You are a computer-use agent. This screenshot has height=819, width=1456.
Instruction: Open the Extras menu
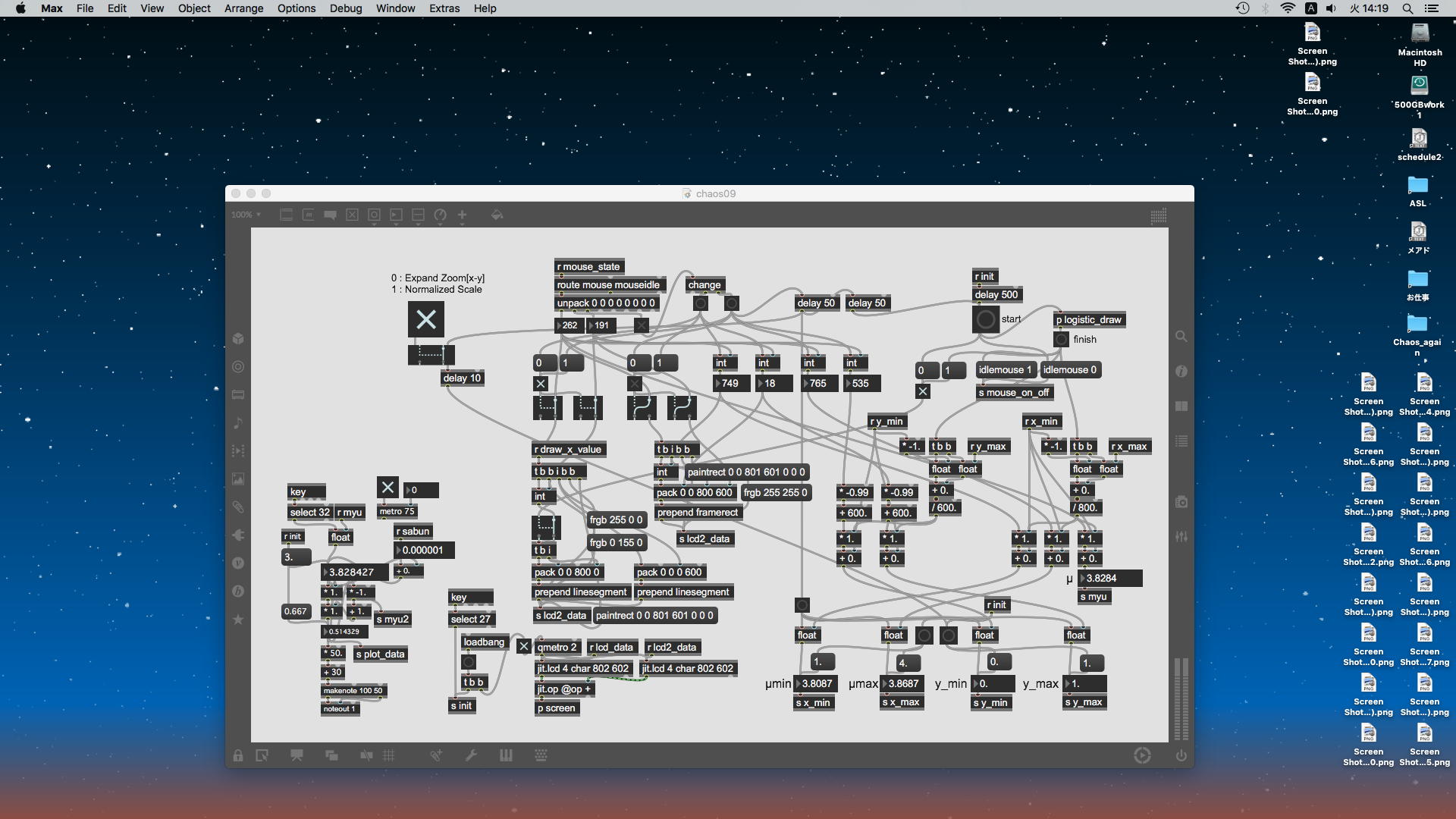[x=444, y=8]
